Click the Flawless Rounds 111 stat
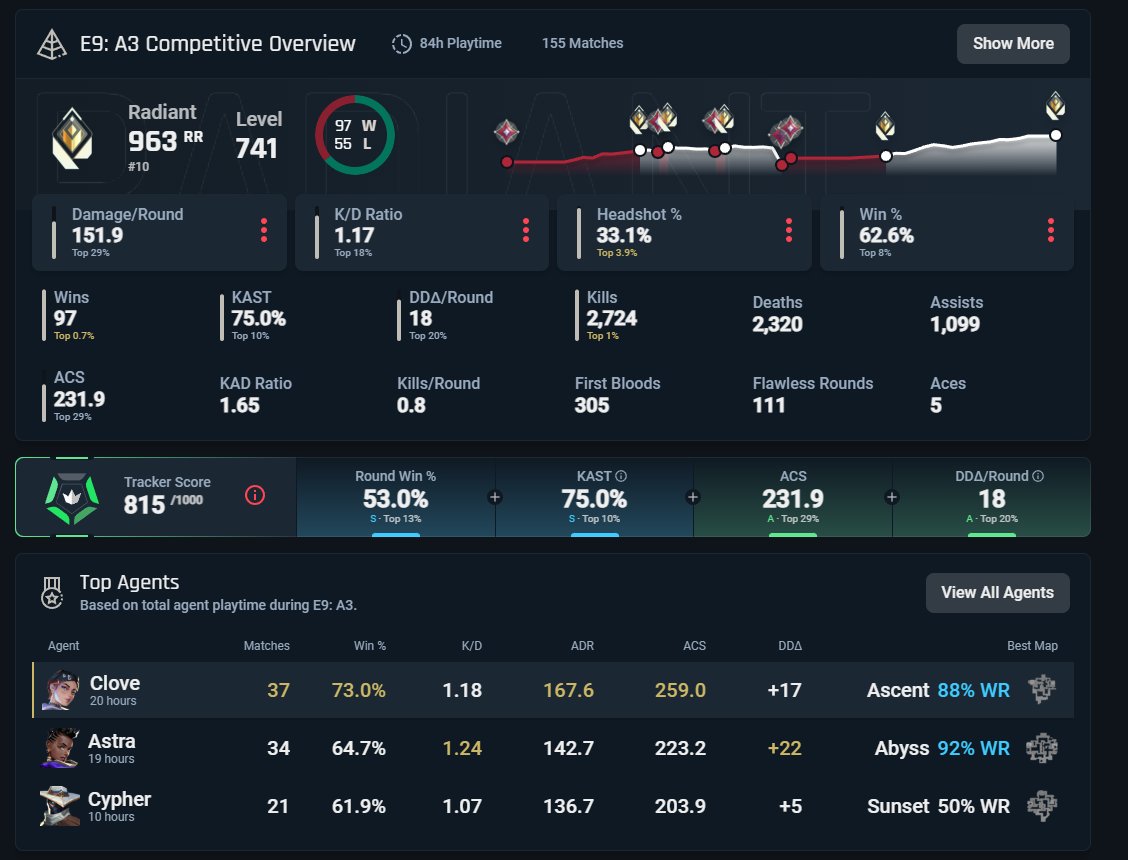This screenshot has height=860, width=1128. pyautogui.click(x=813, y=395)
